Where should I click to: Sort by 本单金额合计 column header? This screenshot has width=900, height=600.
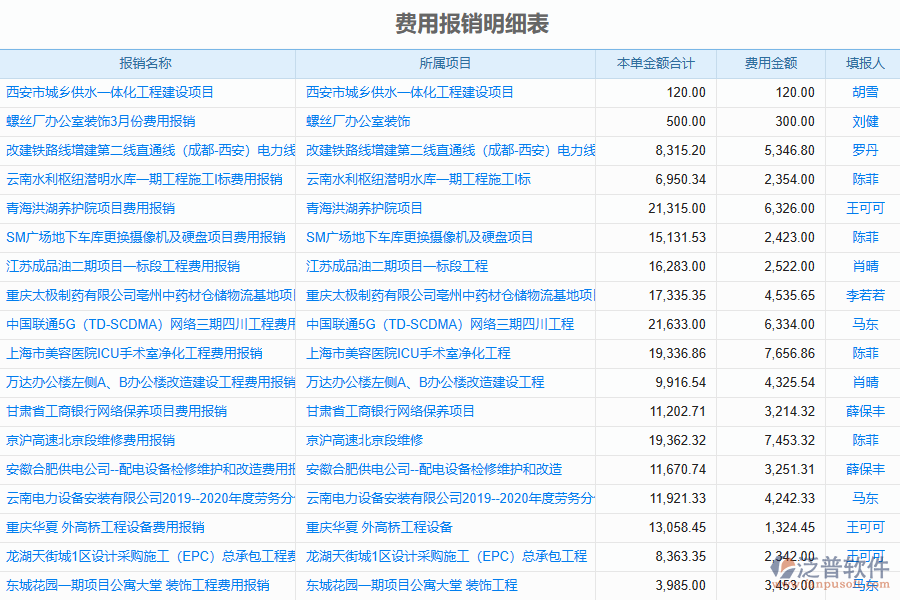656,64
